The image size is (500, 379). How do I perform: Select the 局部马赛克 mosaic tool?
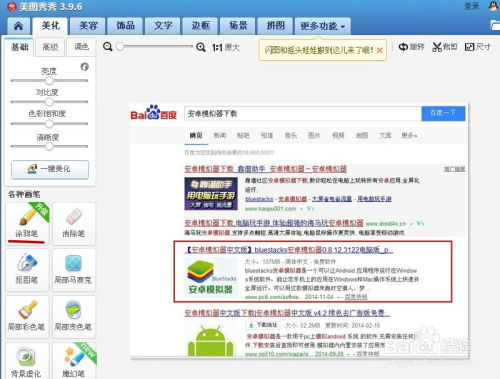pos(73,270)
